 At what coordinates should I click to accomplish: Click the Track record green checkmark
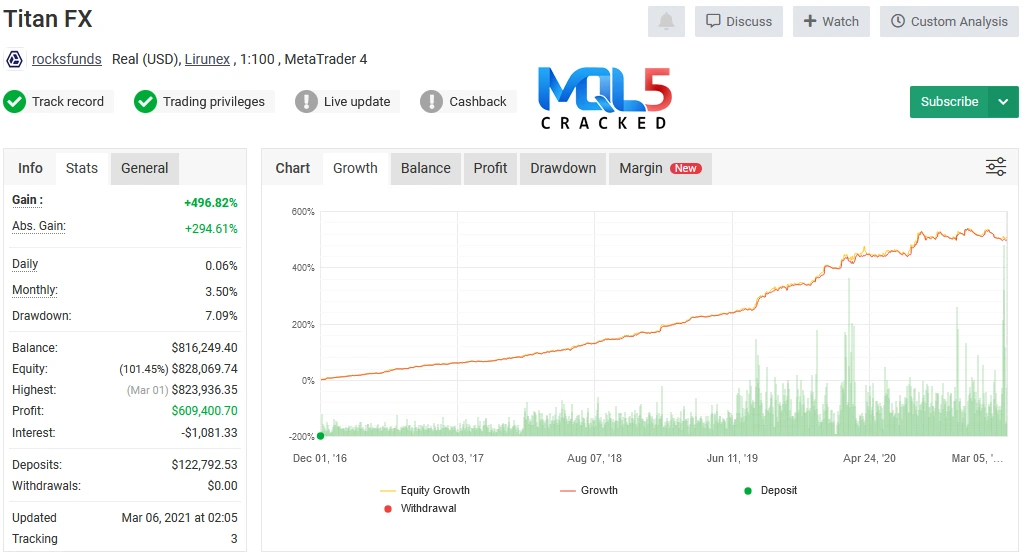(14, 102)
